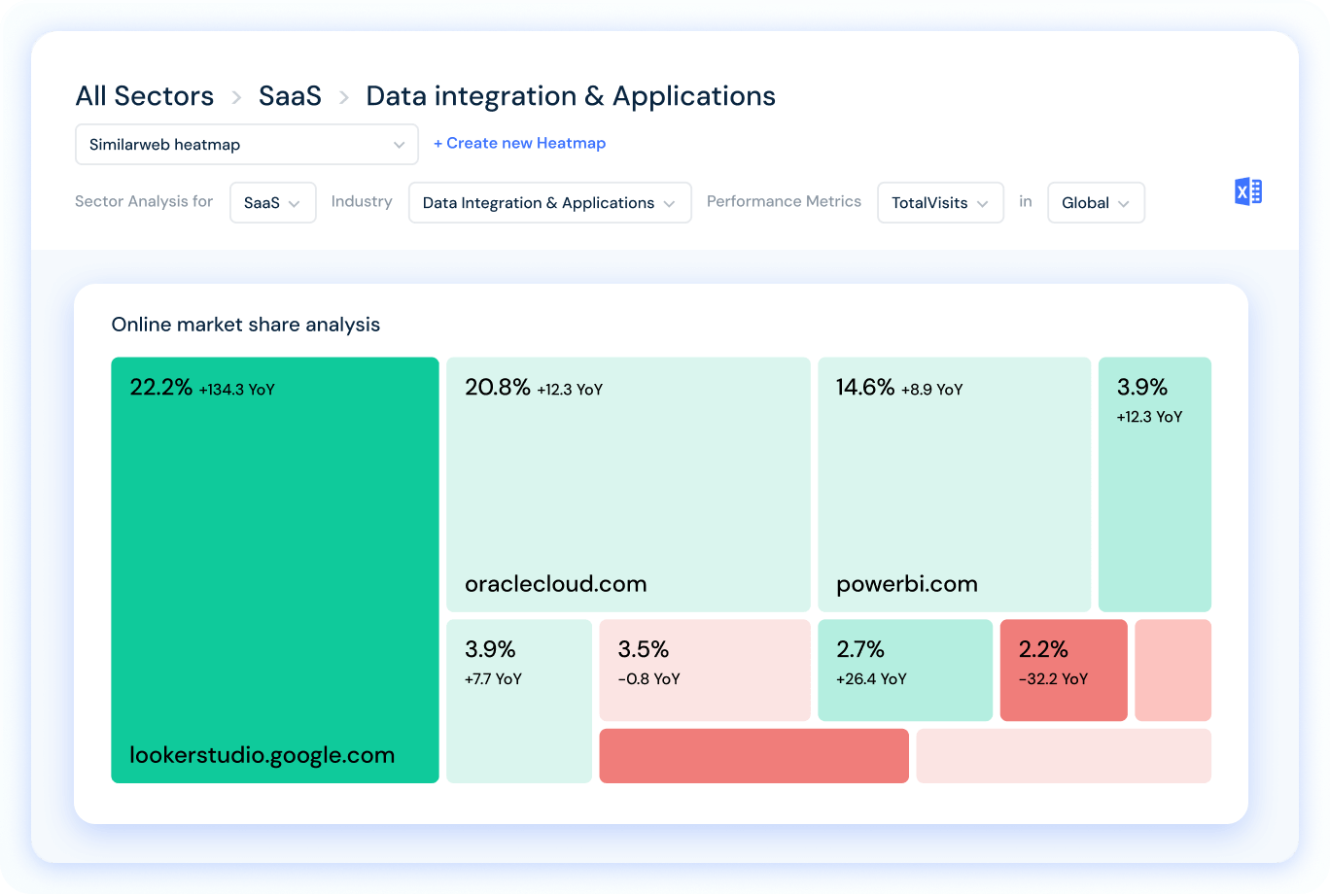The width and height of the screenshot is (1330, 896).
Task: Select the lookerstudio.google.com treemap tile
Action: (274, 569)
